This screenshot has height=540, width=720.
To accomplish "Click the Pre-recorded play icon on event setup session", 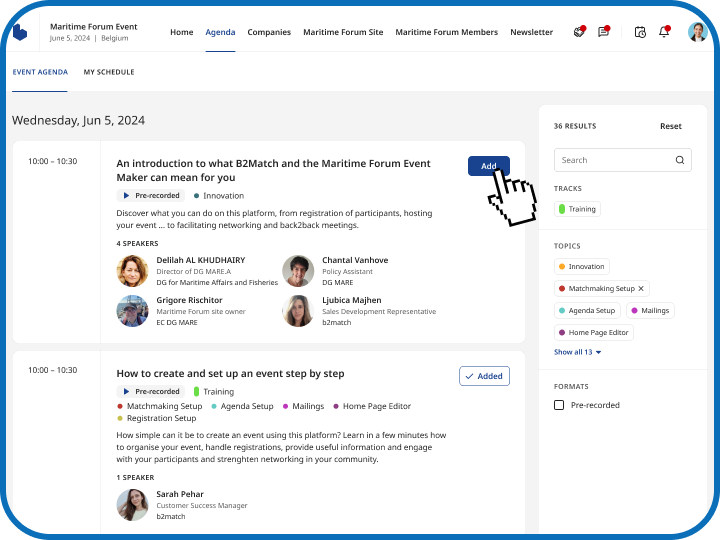I will point(126,392).
